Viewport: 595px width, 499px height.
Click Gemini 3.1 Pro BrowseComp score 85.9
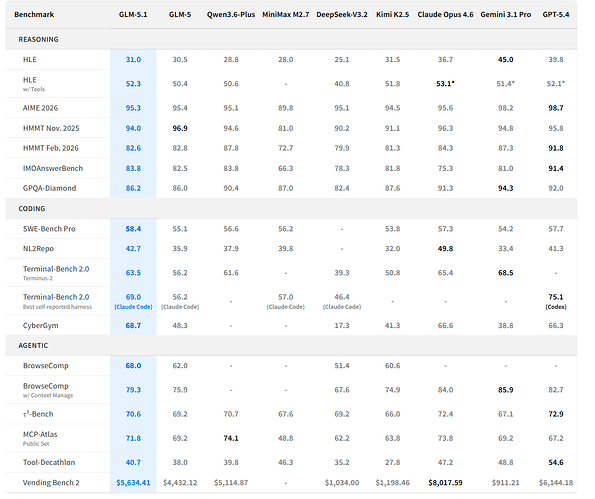[x=505, y=390]
